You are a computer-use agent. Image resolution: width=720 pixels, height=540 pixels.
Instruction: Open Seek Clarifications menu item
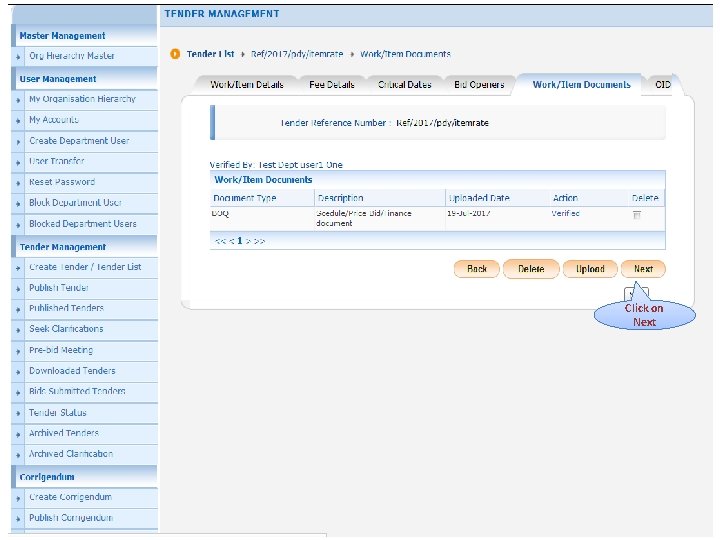pos(66,329)
